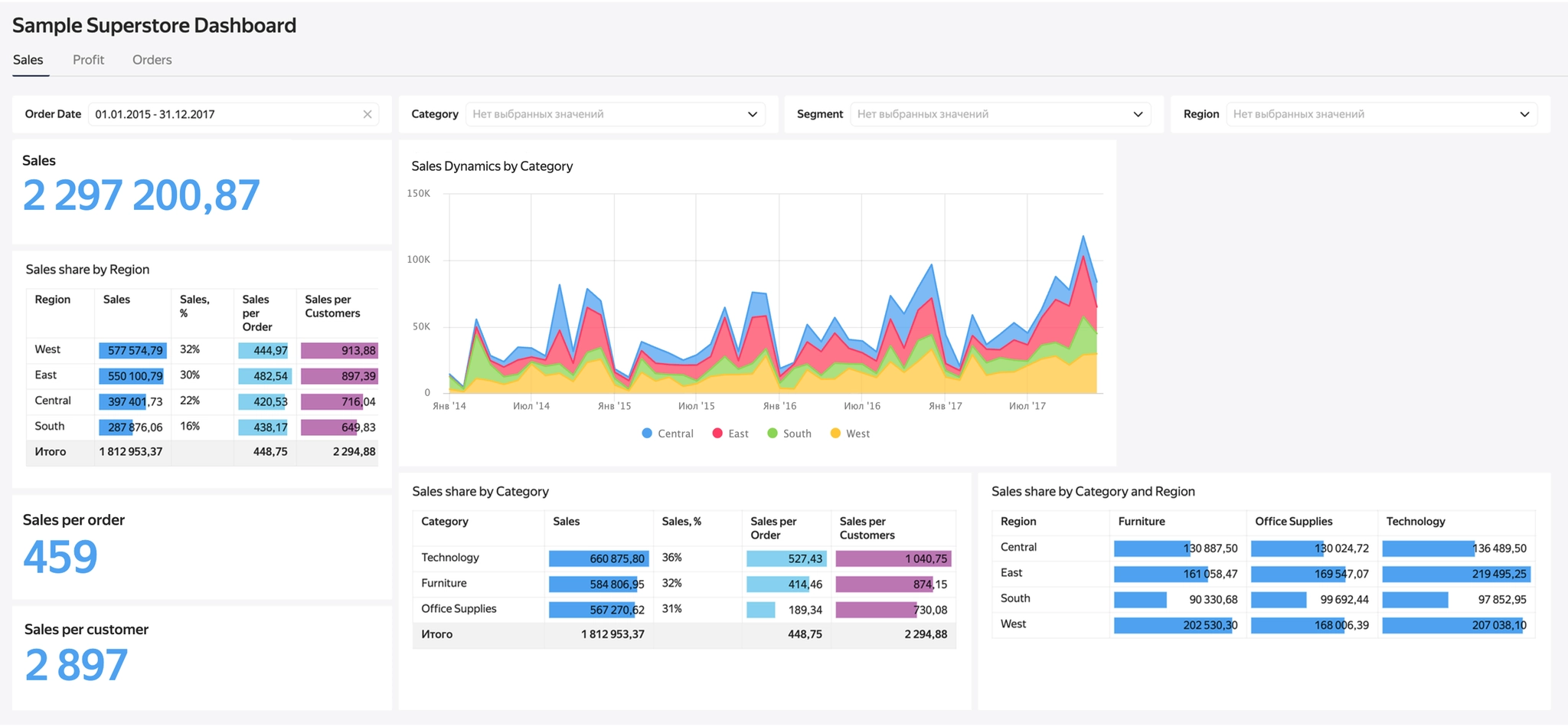Image resolution: width=1568 pixels, height=727 pixels.
Task: Toggle East series in chart legend
Action: tap(730, 434)
